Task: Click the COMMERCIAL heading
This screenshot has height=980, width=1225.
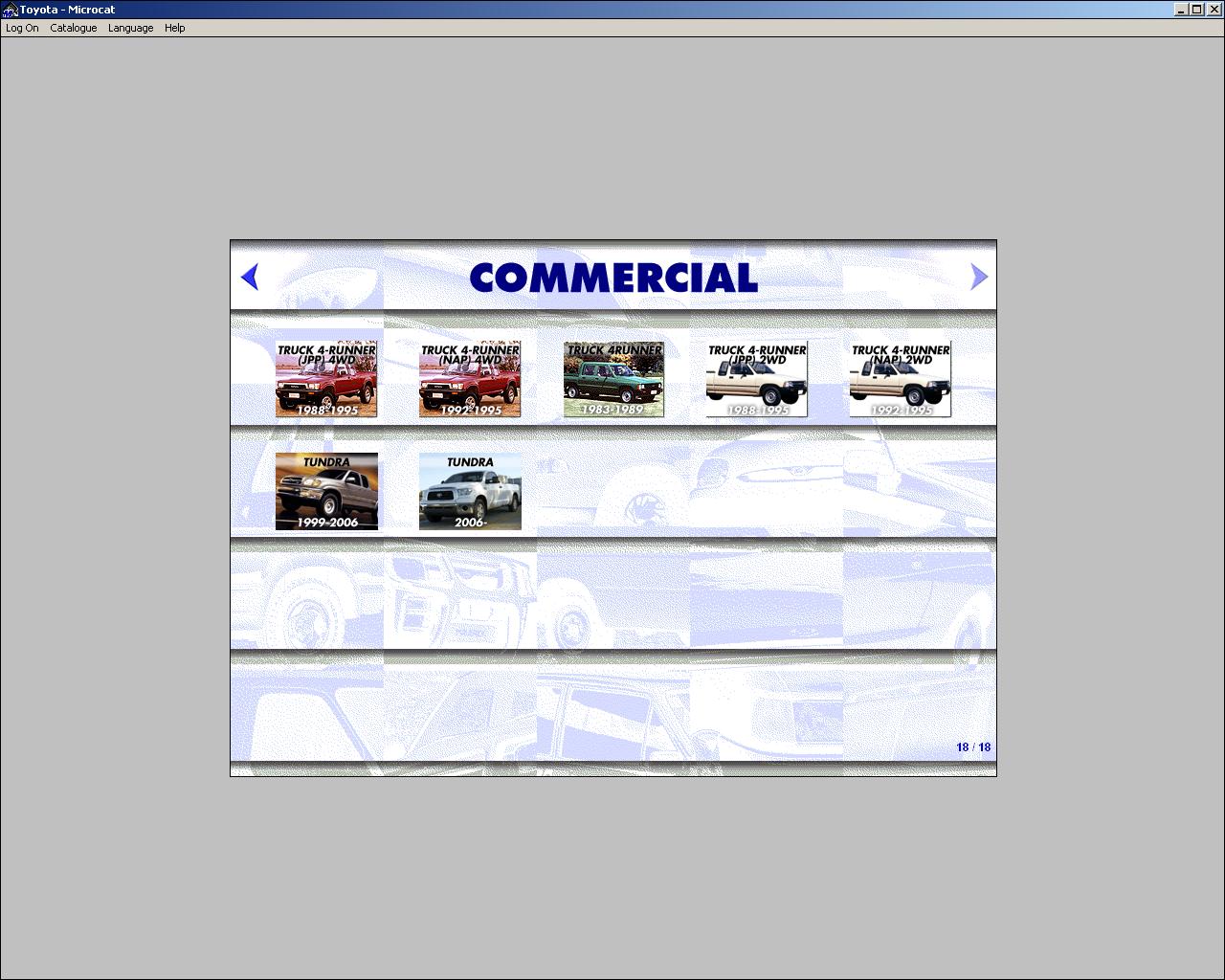Action: [613, 278]
